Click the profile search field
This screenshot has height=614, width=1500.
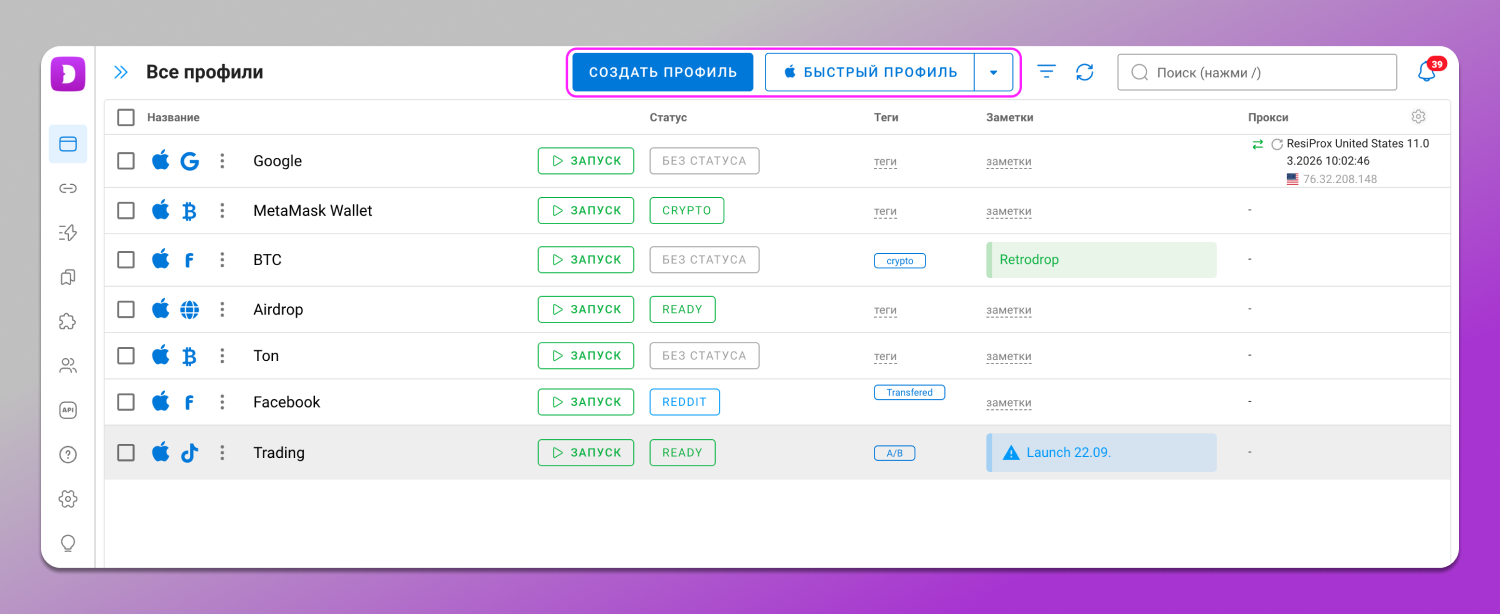[x=1257, y=72]
